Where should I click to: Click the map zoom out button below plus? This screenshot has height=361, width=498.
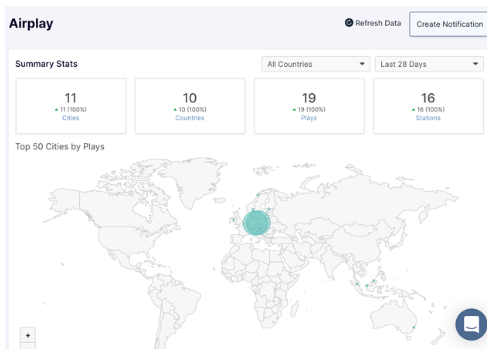click(x=28, y=346)
